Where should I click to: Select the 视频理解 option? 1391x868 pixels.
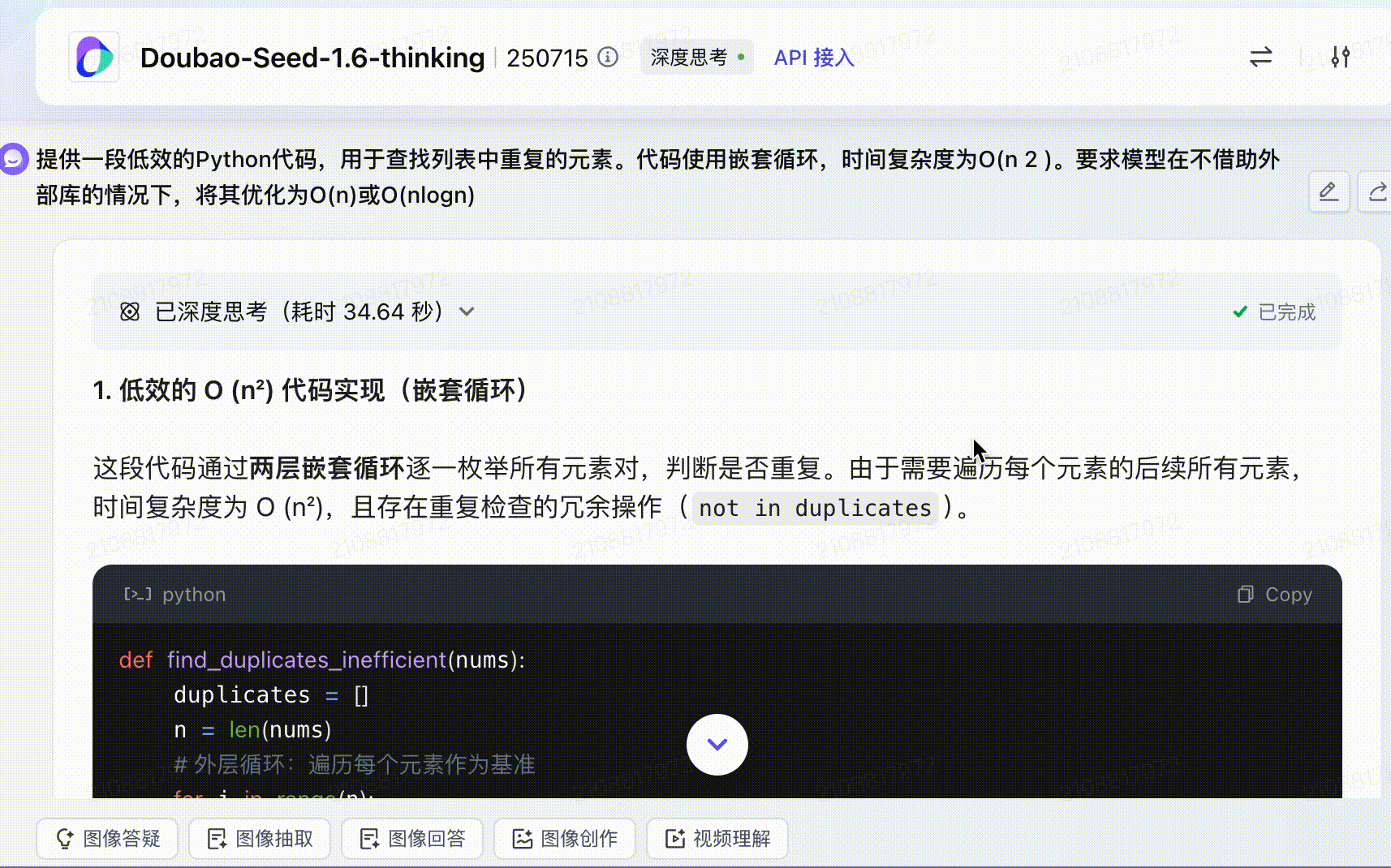[717, 839]
